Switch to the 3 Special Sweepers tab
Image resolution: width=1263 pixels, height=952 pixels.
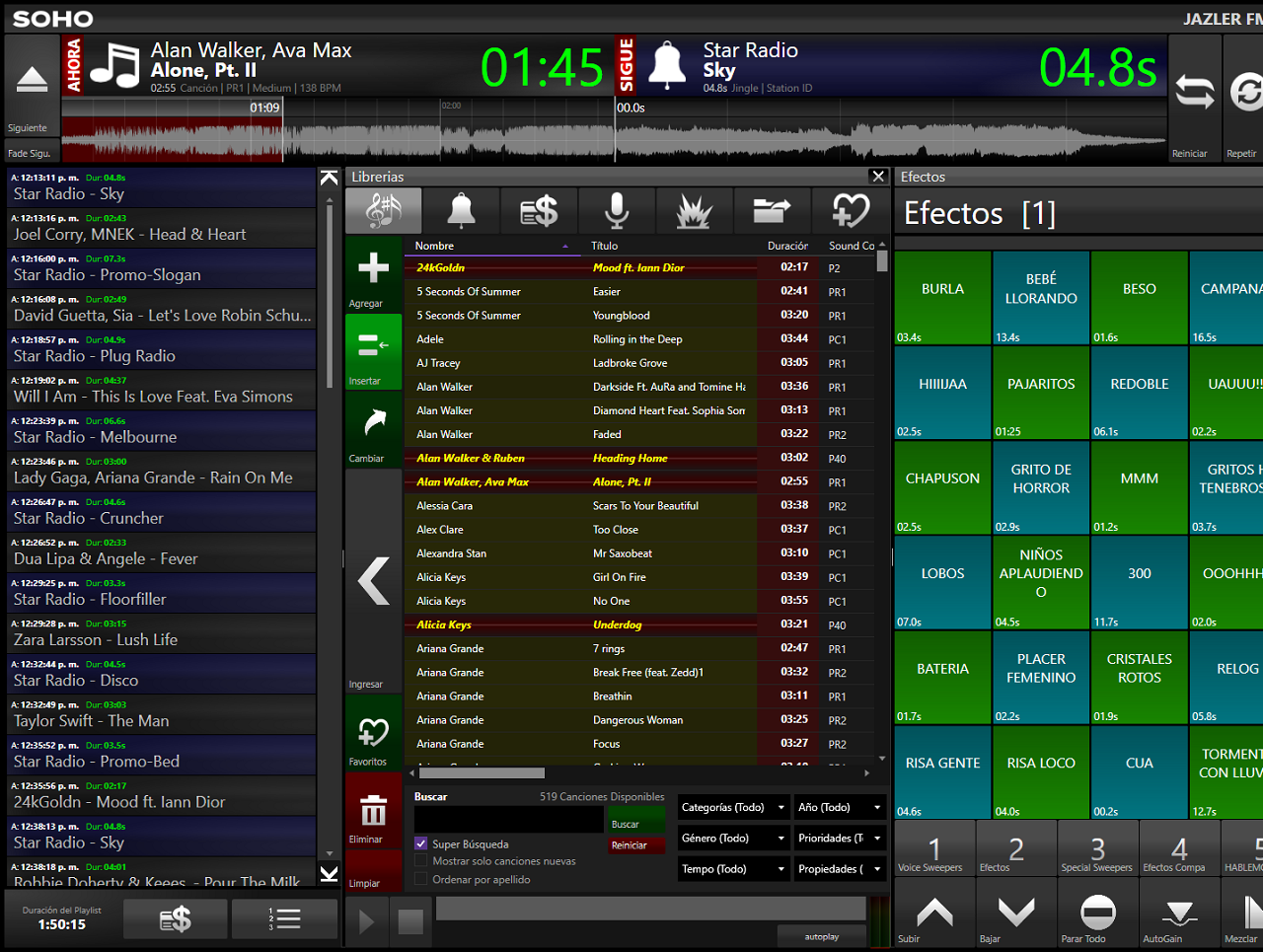click(x=1098, y=848)
